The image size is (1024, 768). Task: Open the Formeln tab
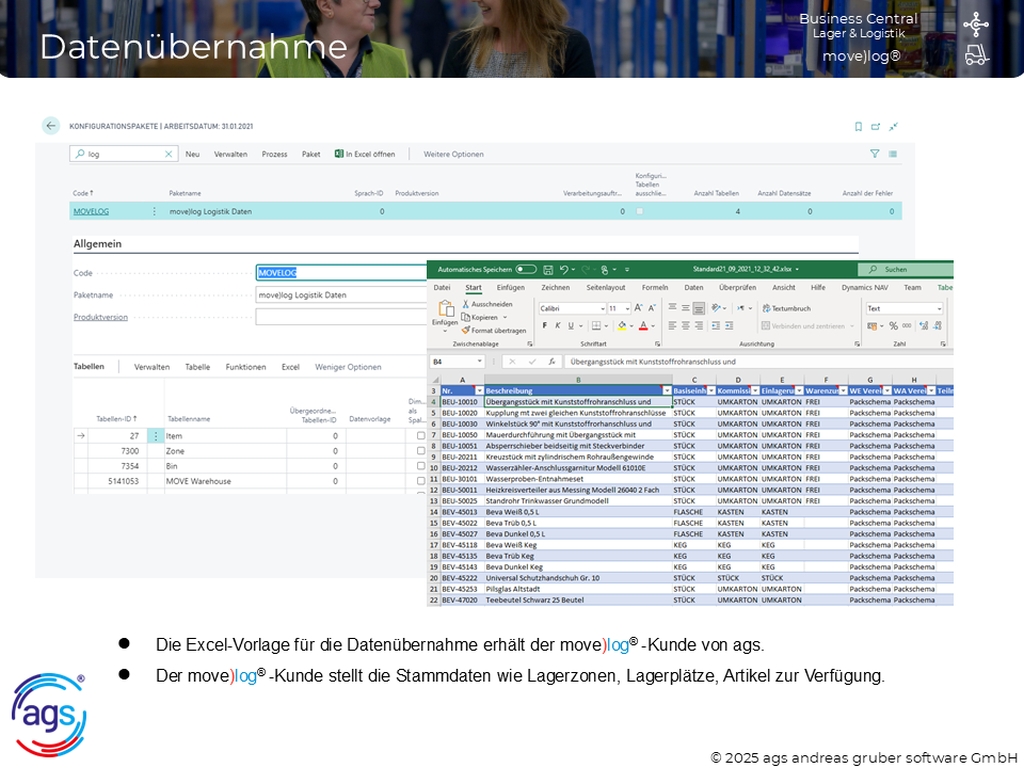click(654, 287)
